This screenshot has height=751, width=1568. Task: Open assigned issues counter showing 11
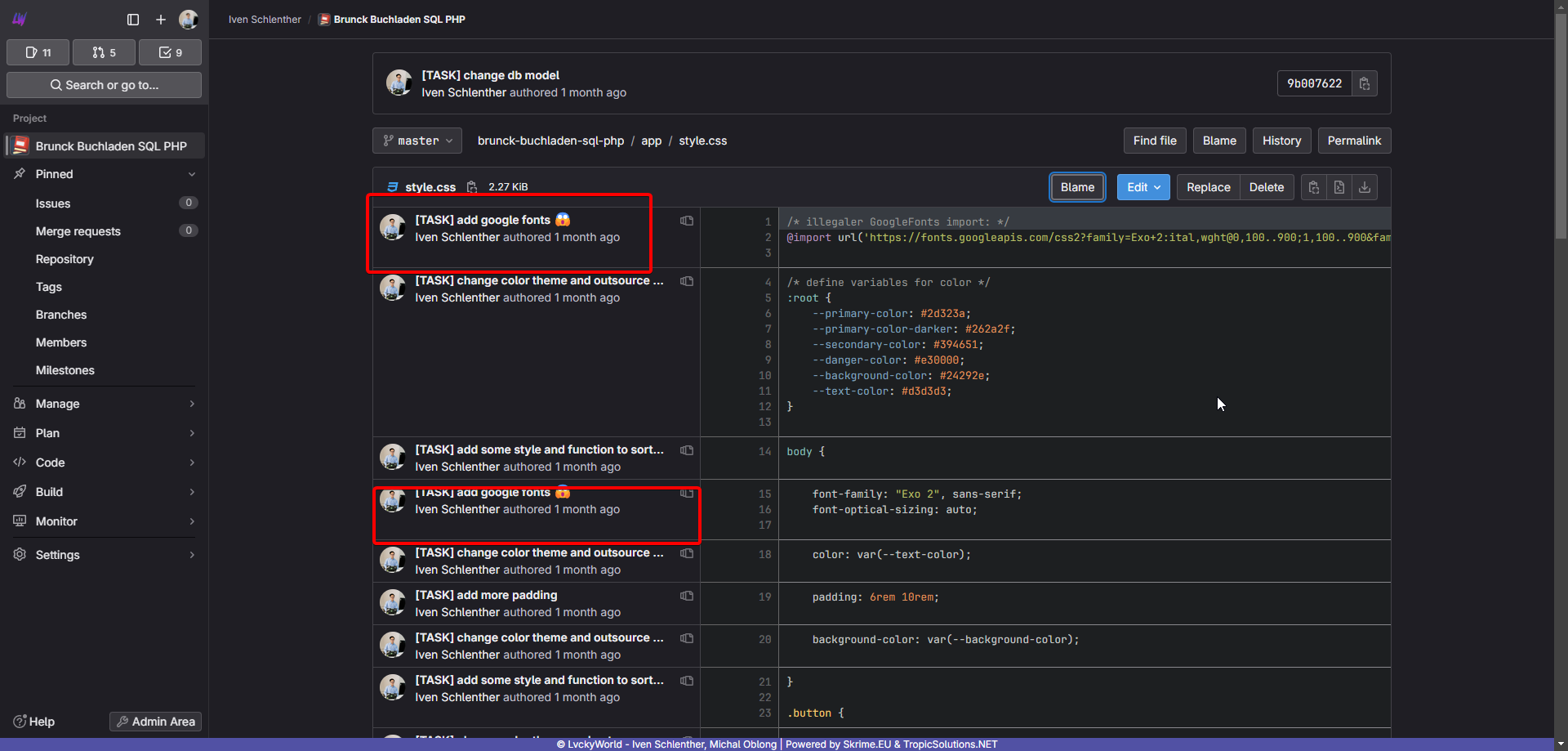click(38, 52)
